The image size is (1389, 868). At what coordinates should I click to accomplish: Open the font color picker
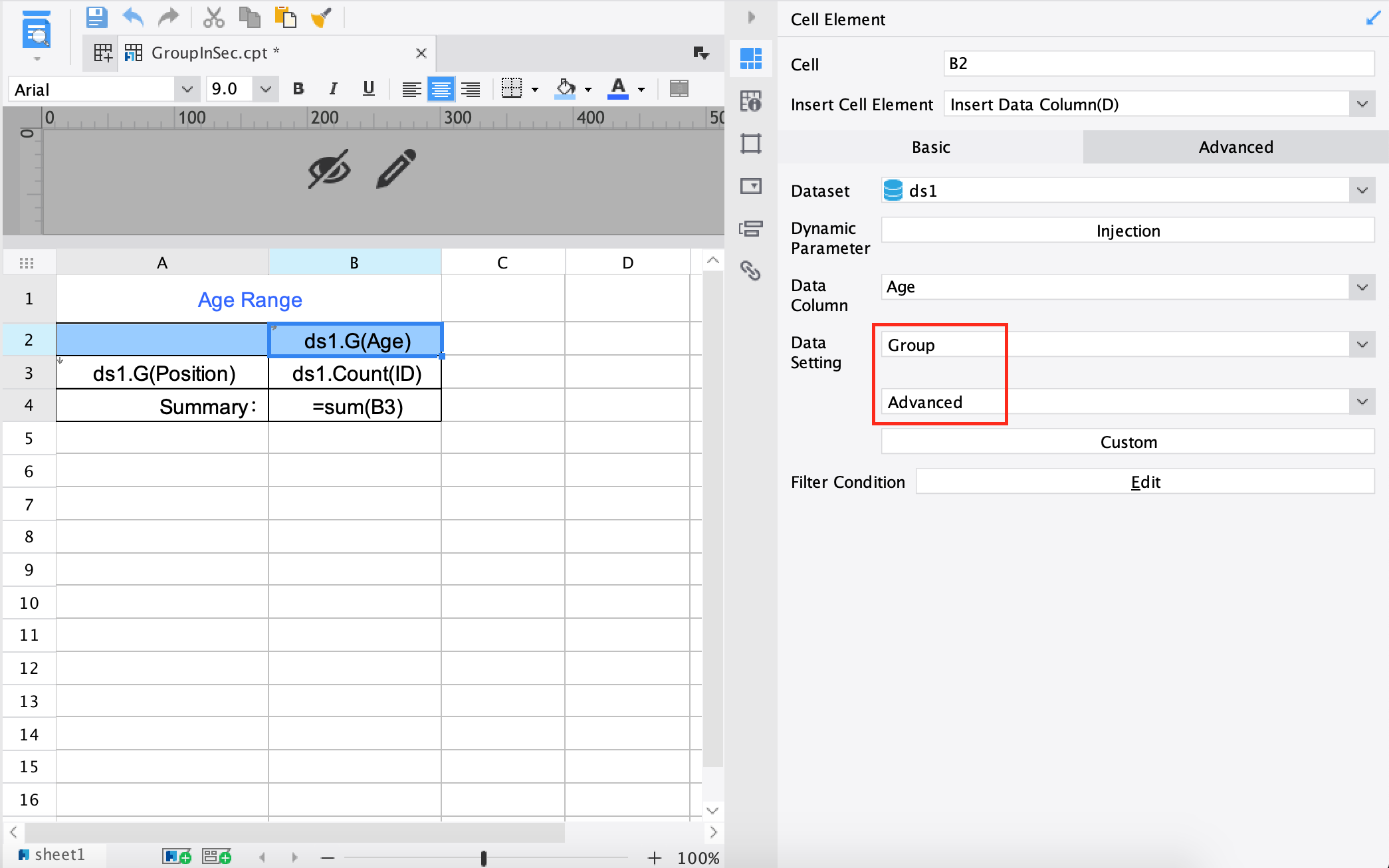640,88
